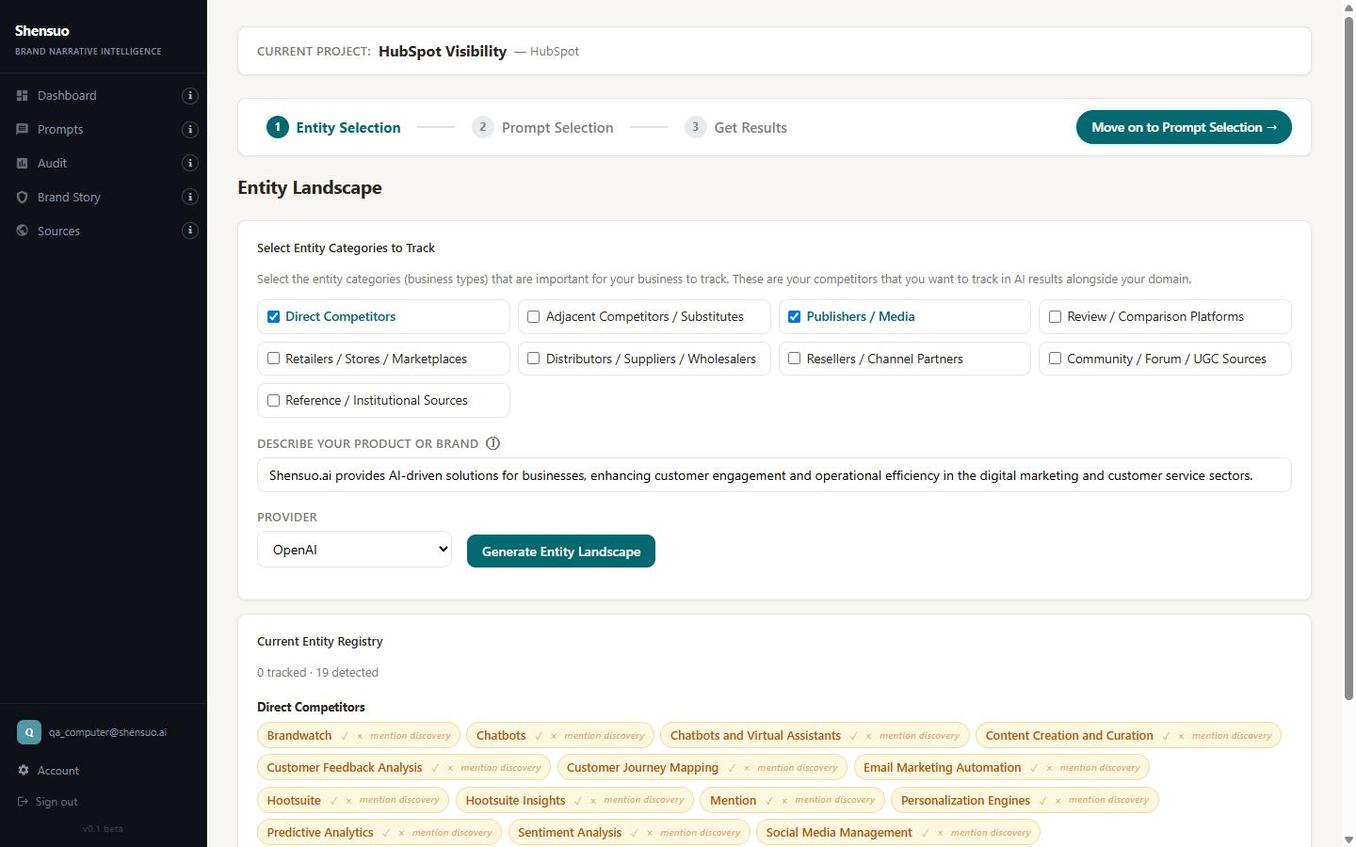Click the info icon next to Dashboard
The height and width of the screenshot is (847, 1356).
pos(189,95)
